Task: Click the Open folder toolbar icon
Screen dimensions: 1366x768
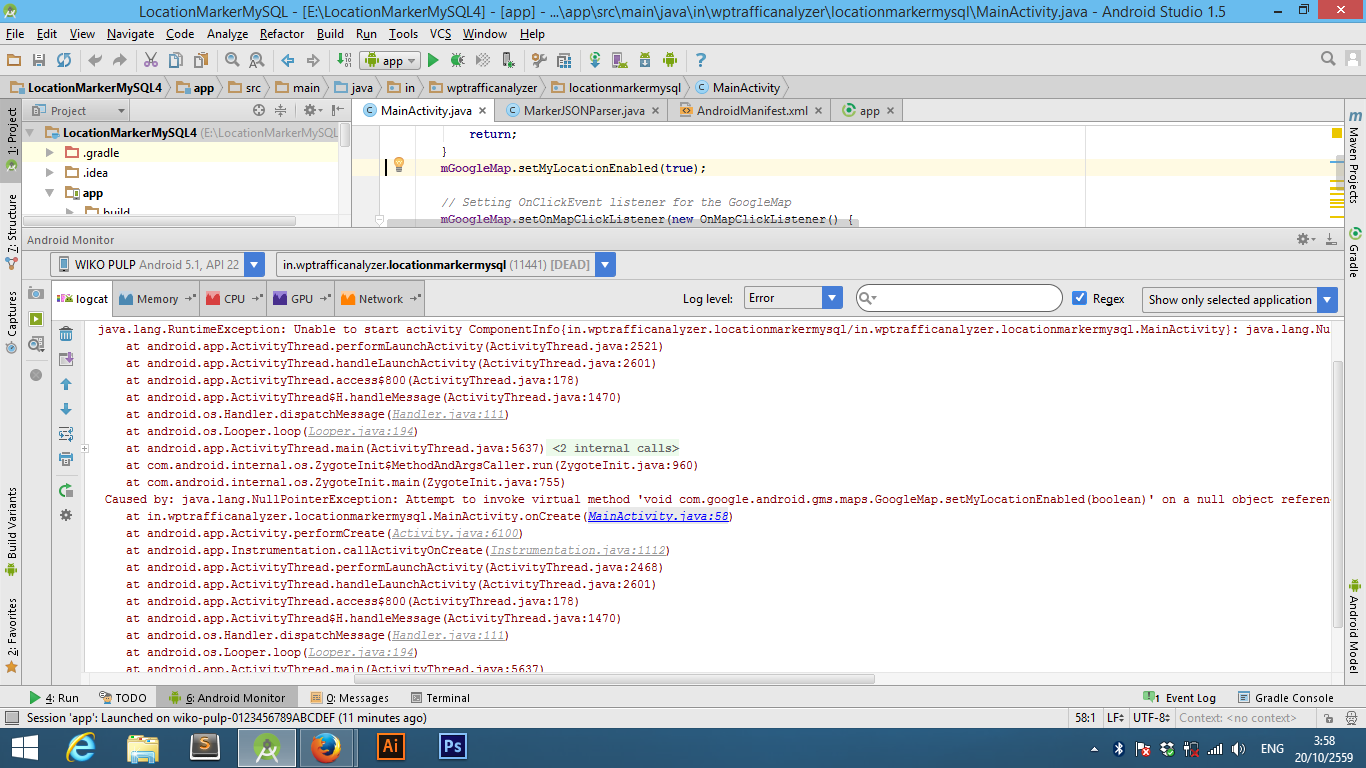Action: [14, 60]
